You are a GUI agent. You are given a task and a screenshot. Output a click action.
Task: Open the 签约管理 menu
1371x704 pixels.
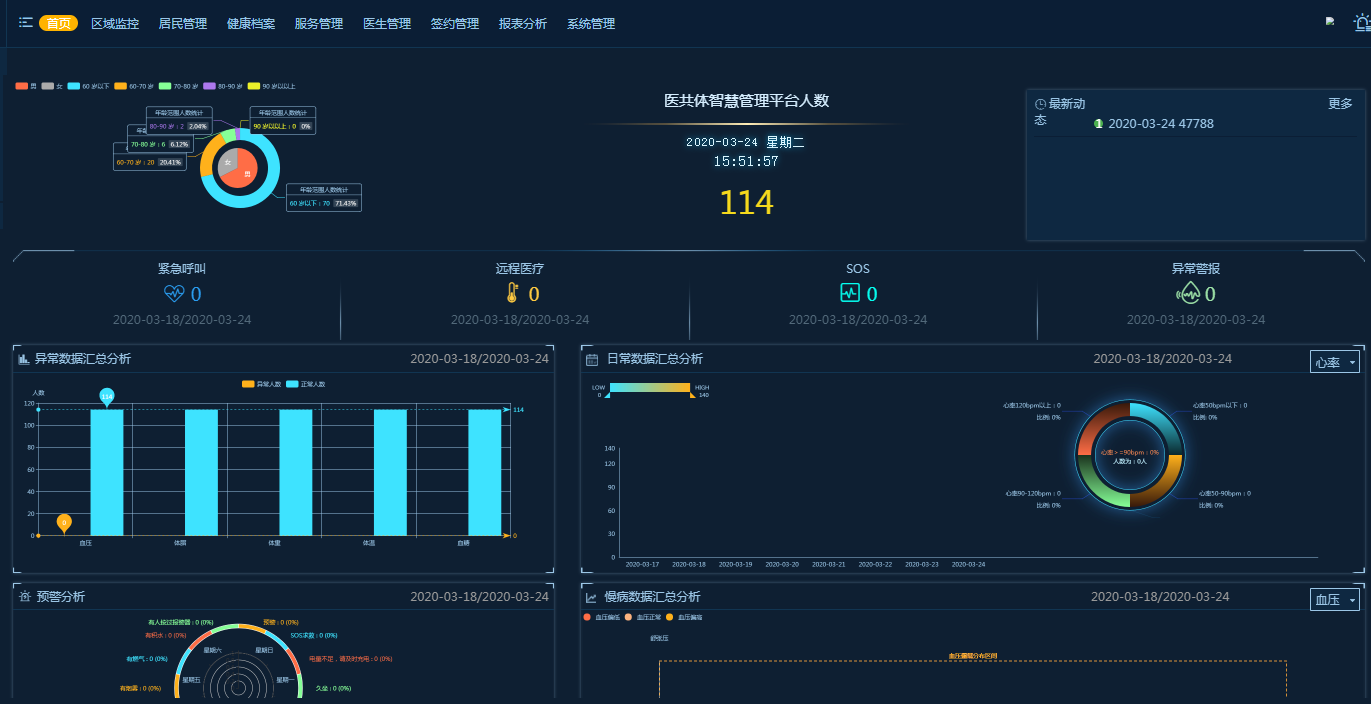point(455,23)
